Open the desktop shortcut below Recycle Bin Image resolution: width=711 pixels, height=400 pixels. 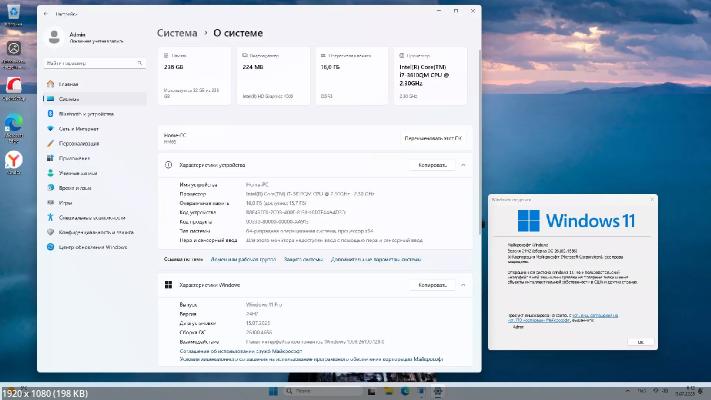[x=14, y=54]
